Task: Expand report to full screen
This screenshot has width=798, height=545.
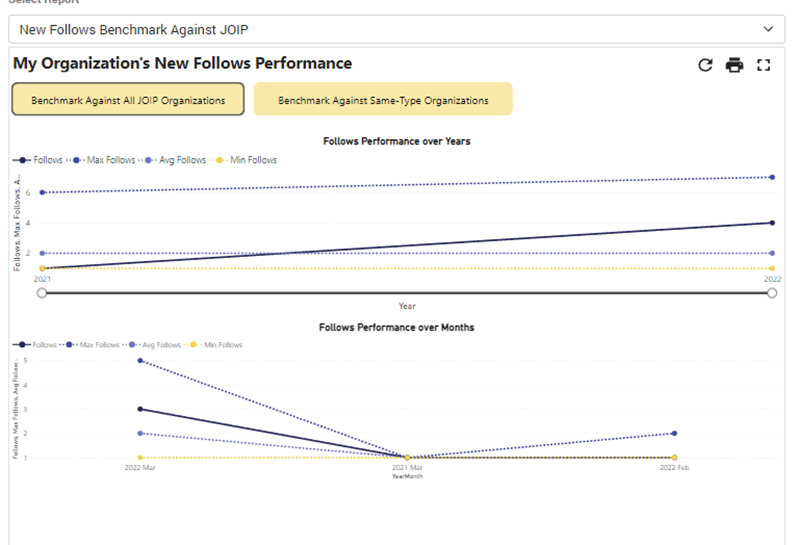Action: click(x=764, y=65)
